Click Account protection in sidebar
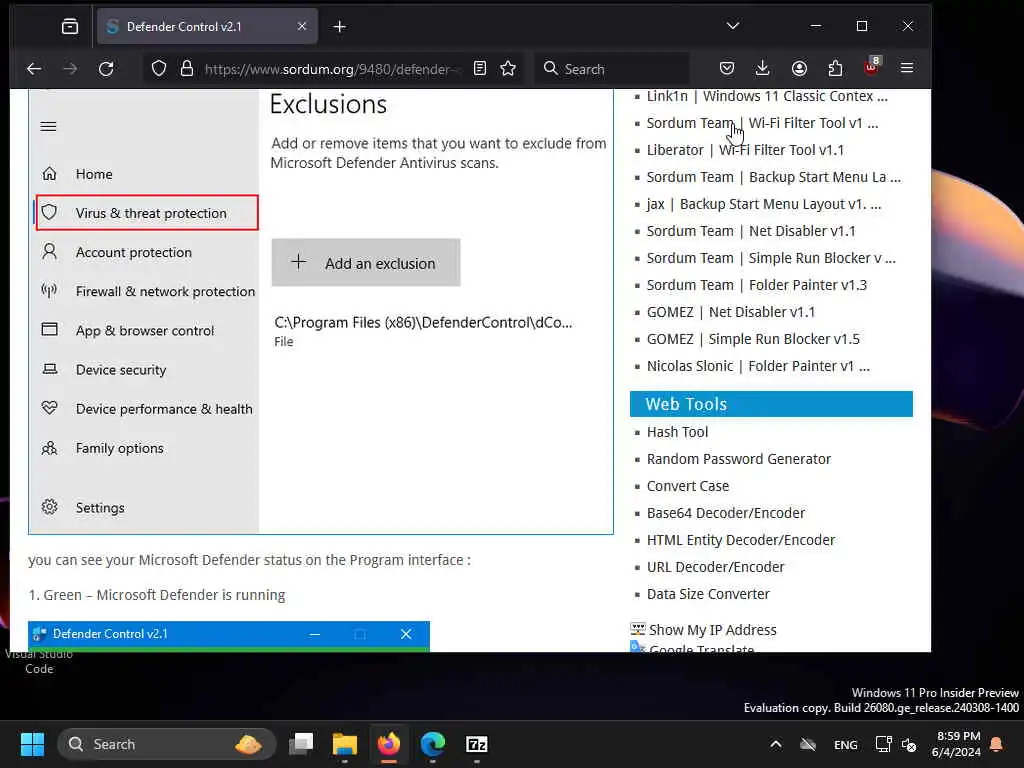This screenshot has width=1024, height=768. pyautogui.click(x=134, y=253)
